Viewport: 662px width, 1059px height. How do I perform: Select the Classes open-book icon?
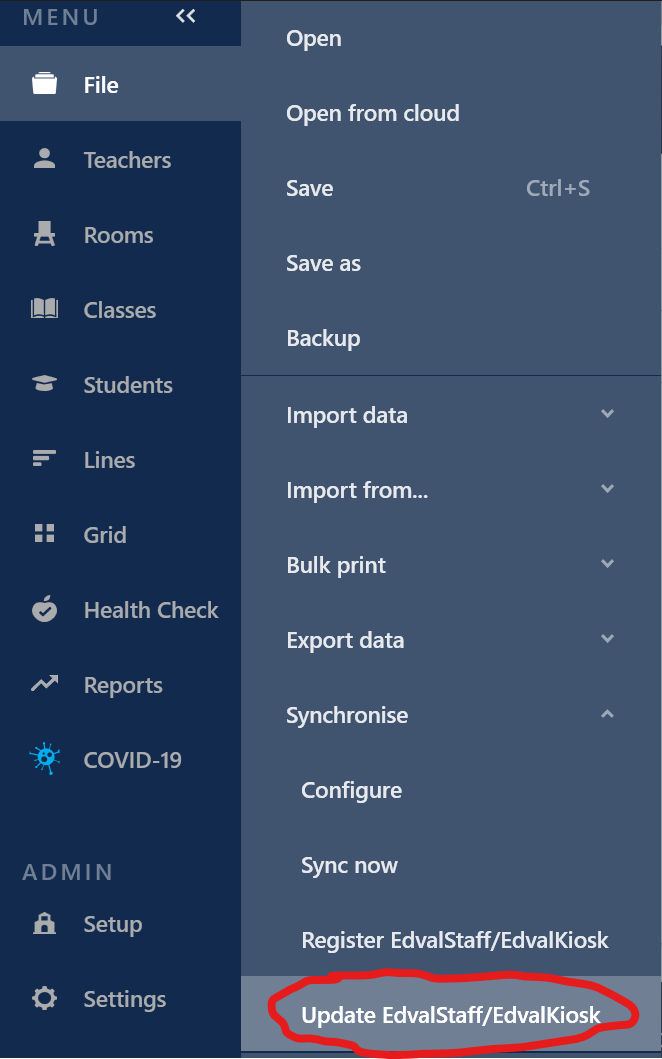point(44,310)
